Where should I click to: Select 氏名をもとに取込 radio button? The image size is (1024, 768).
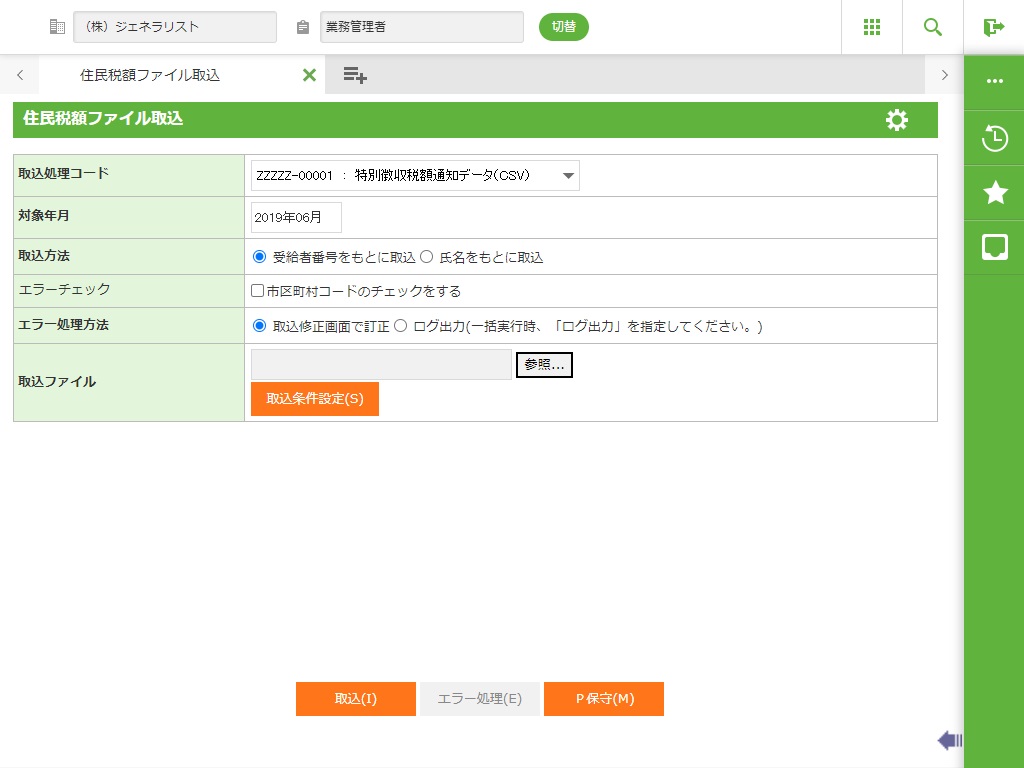427,257
